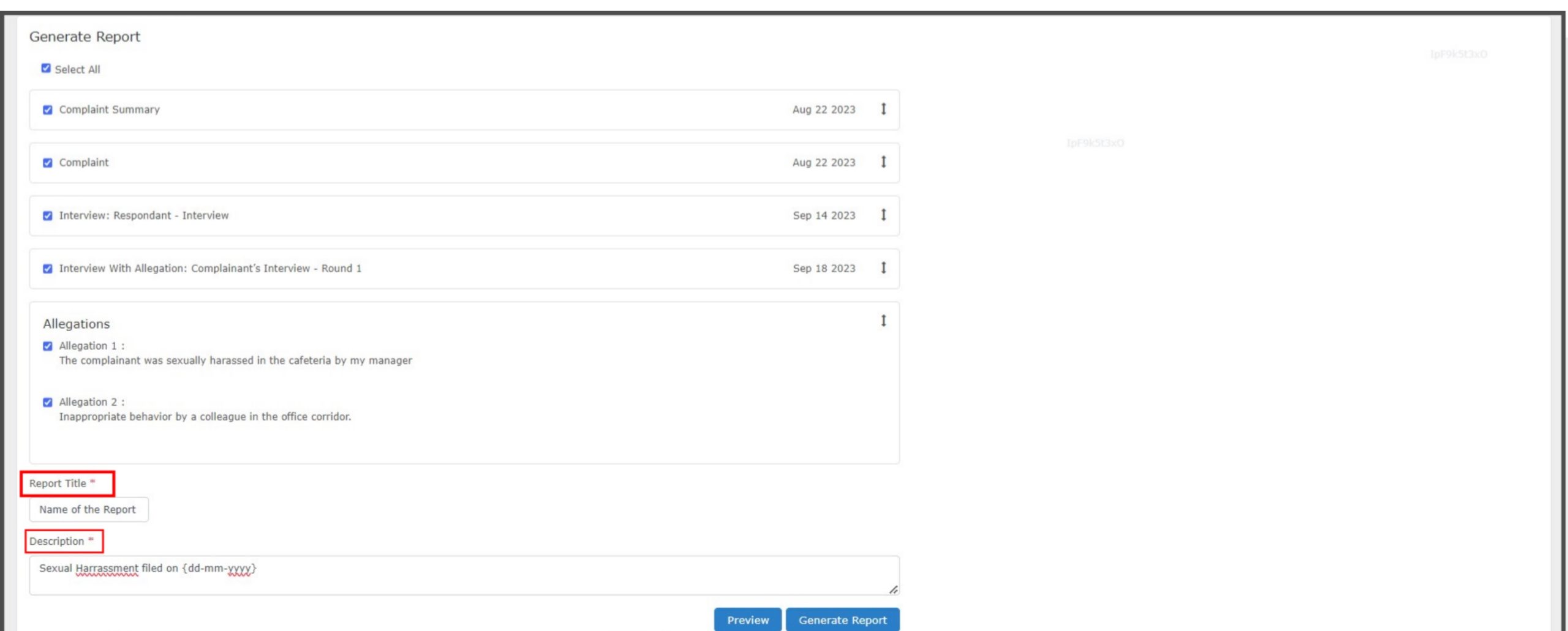Uncheck the Allegation 1 checkbox
1568x631 pixels.
point(48,346)
